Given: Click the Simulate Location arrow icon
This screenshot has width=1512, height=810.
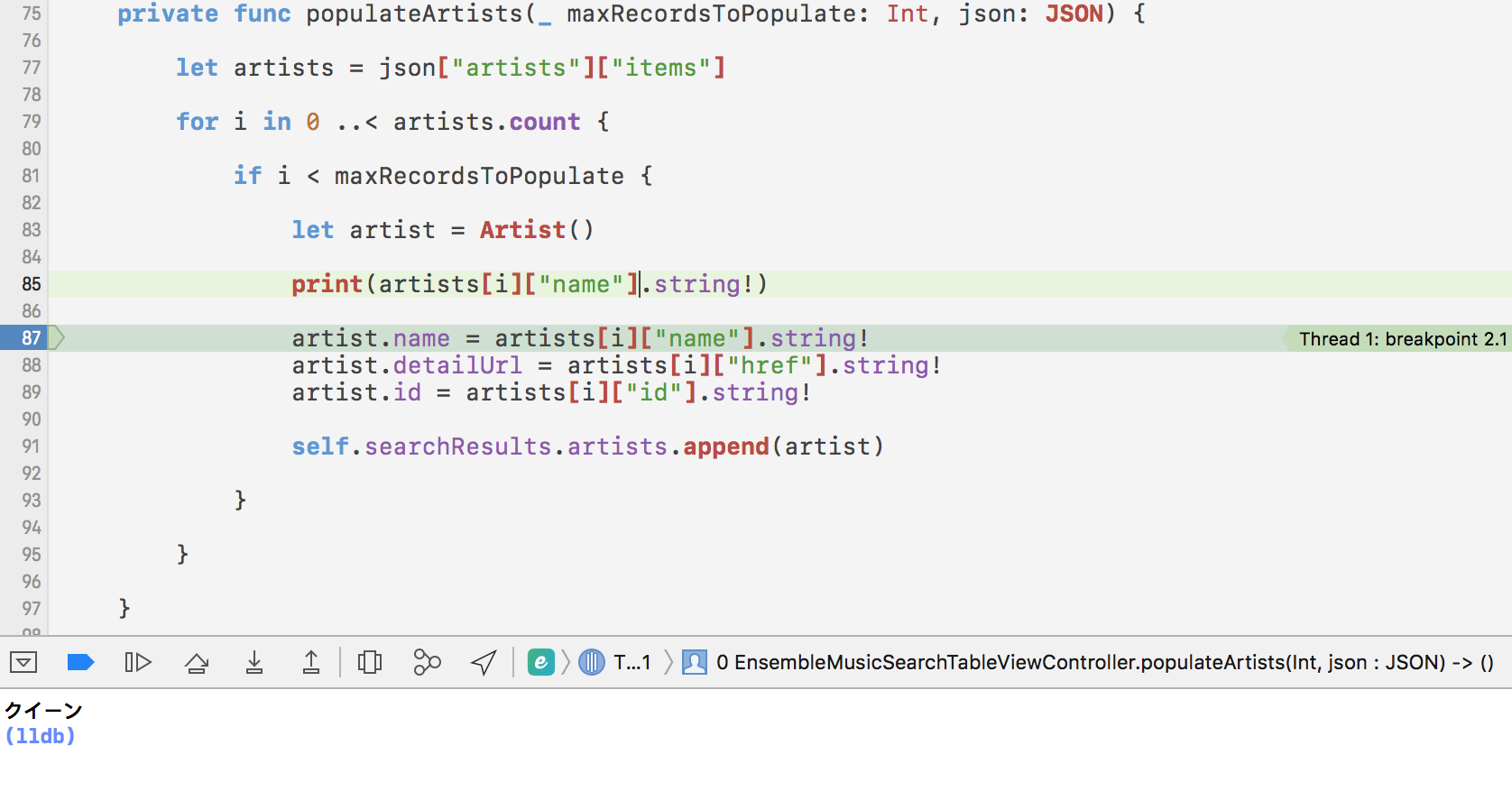Looking at the screenshot, I should point(484,663).
